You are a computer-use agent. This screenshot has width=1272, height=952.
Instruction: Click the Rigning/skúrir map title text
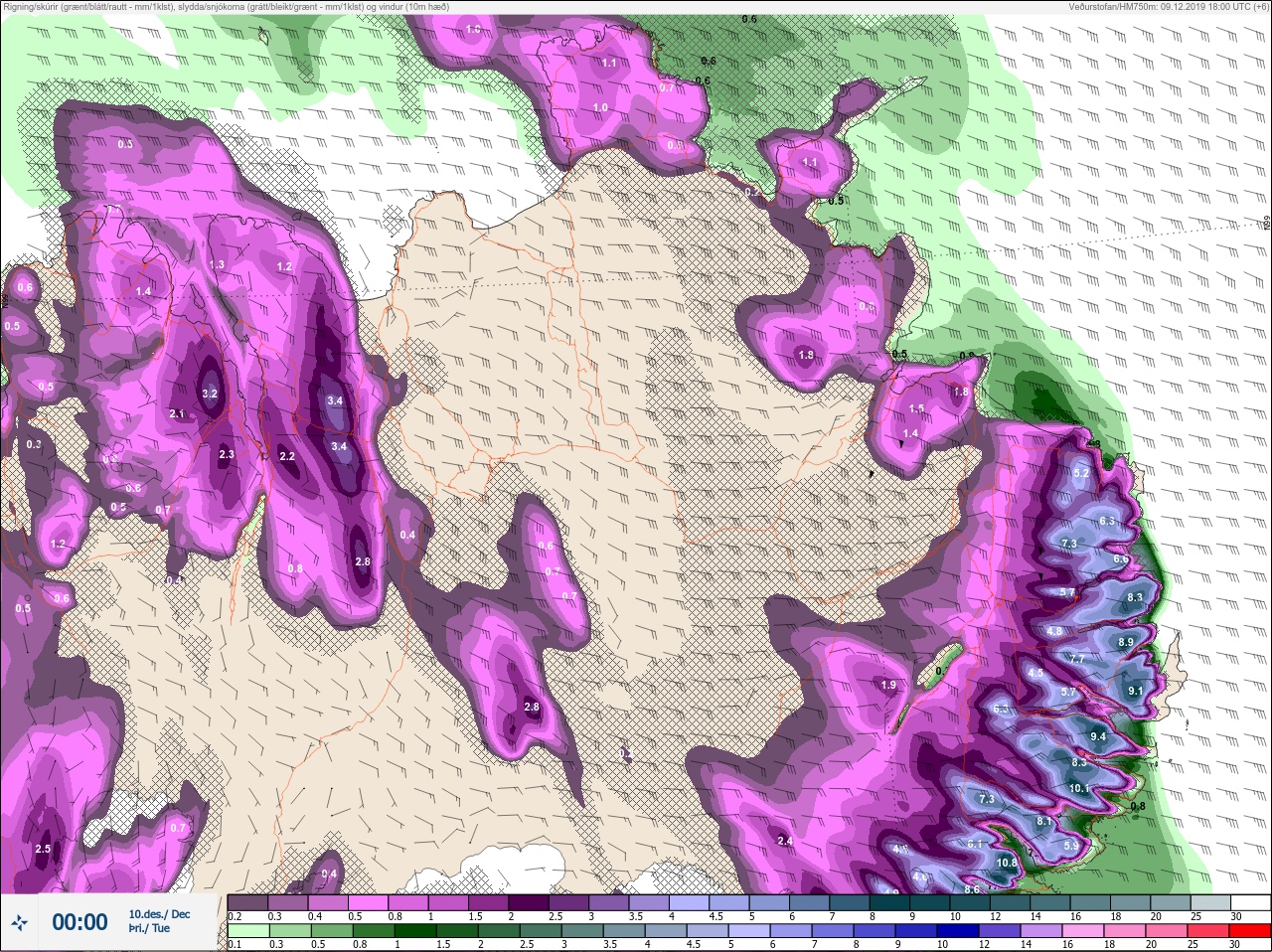pyautogui.click(x=226, y=7)
